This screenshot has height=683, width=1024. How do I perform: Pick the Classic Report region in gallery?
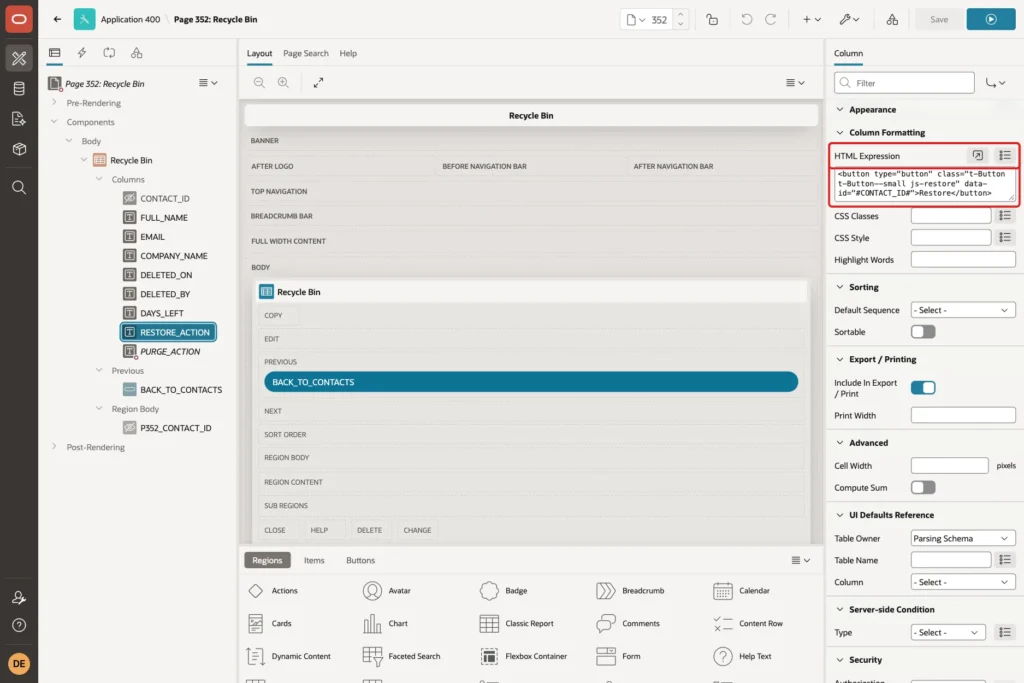[517, 624]
